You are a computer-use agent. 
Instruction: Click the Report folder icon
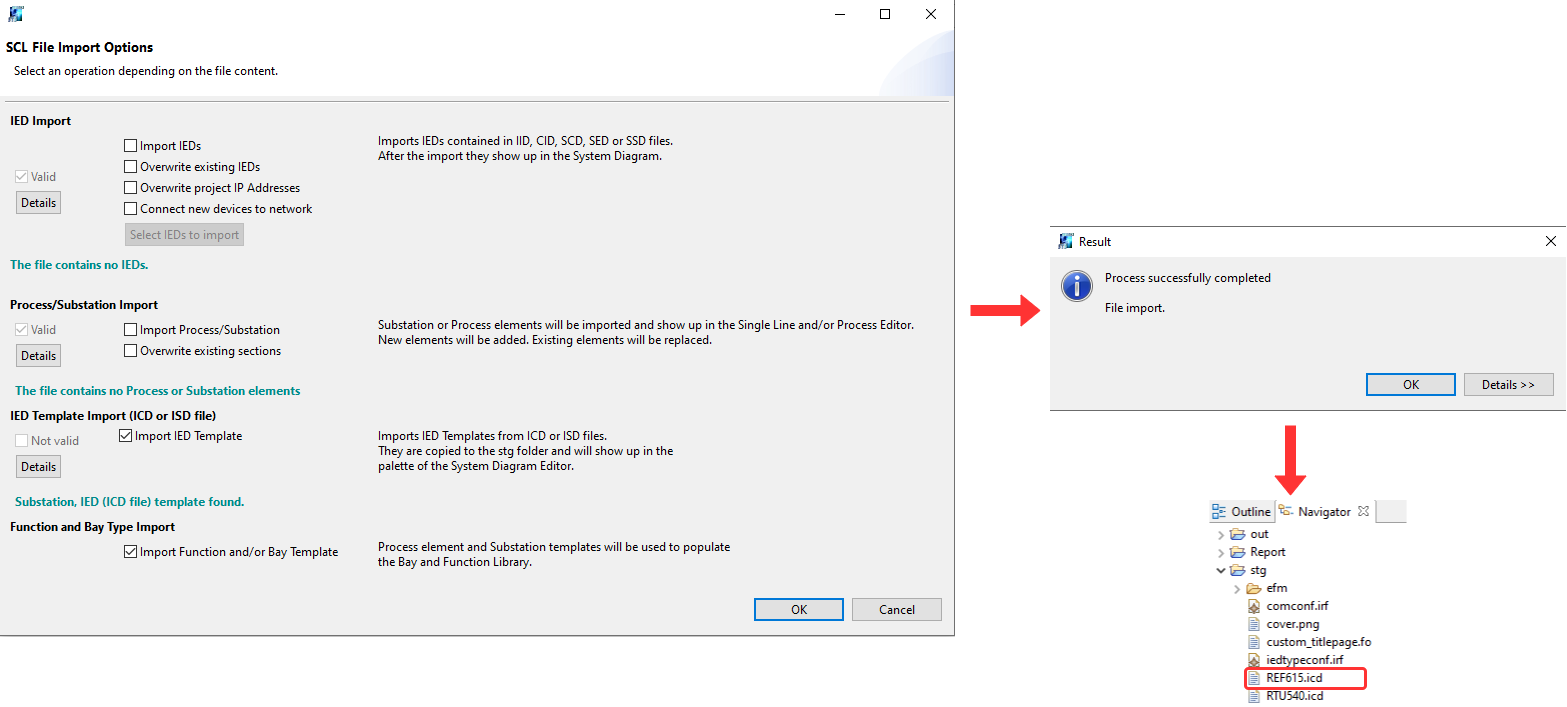pos(1238,552)
